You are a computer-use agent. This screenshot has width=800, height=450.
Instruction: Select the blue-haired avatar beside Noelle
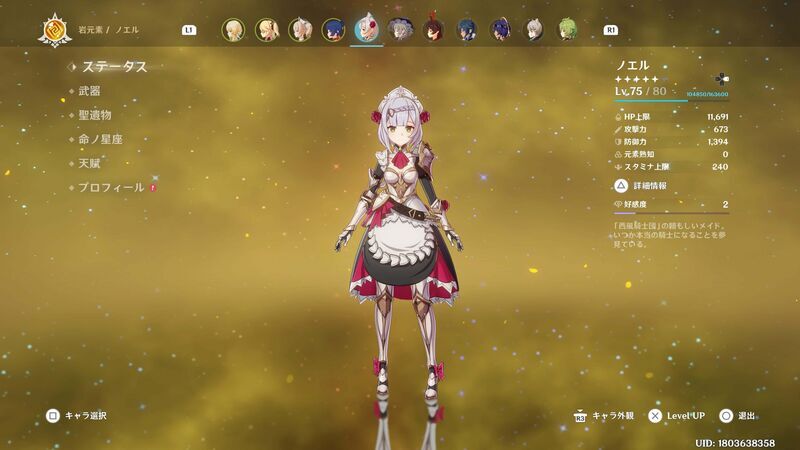333,30
